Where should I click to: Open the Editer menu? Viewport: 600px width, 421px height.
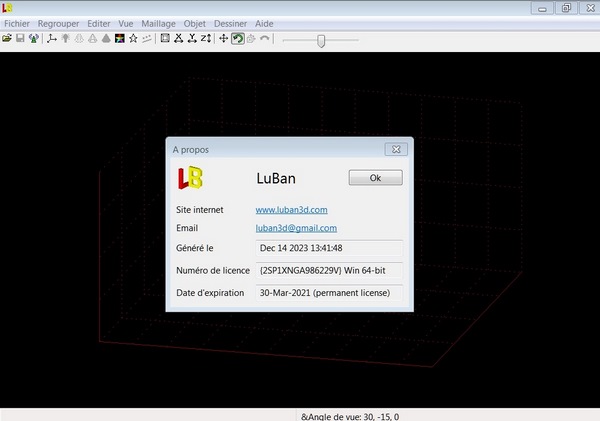[x=99, y=24]
